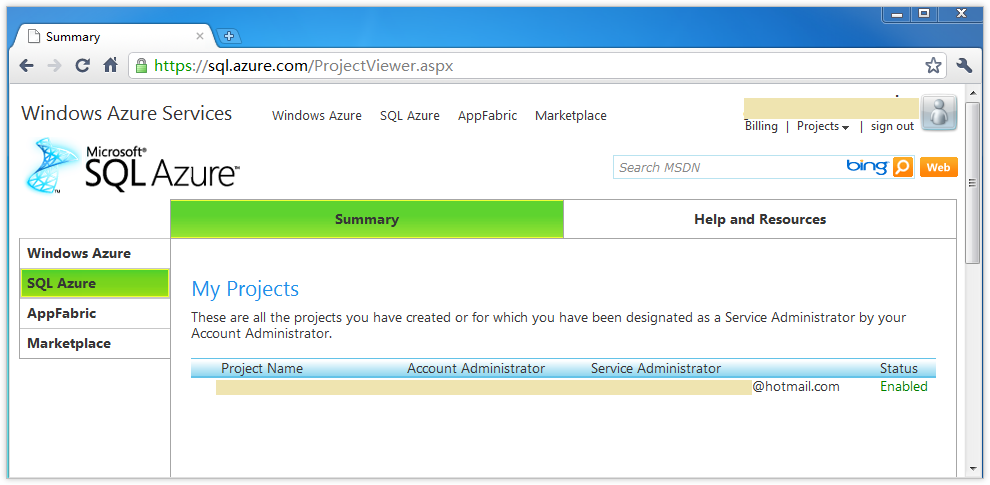Select Windows Azure in left sidebar
The image size is (990, 485).
pos(95,253)
